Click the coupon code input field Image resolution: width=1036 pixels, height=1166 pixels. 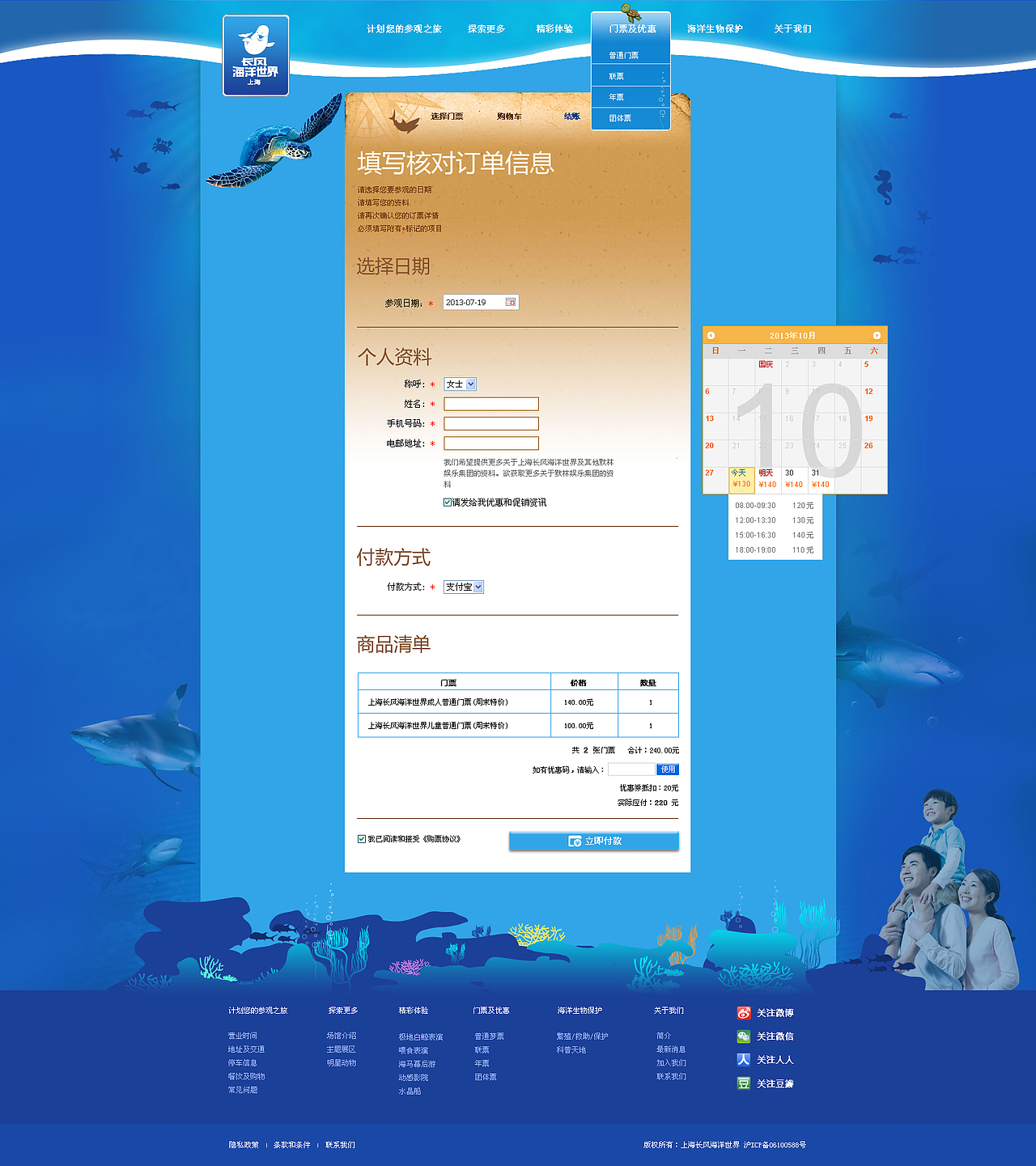(631, 770)
